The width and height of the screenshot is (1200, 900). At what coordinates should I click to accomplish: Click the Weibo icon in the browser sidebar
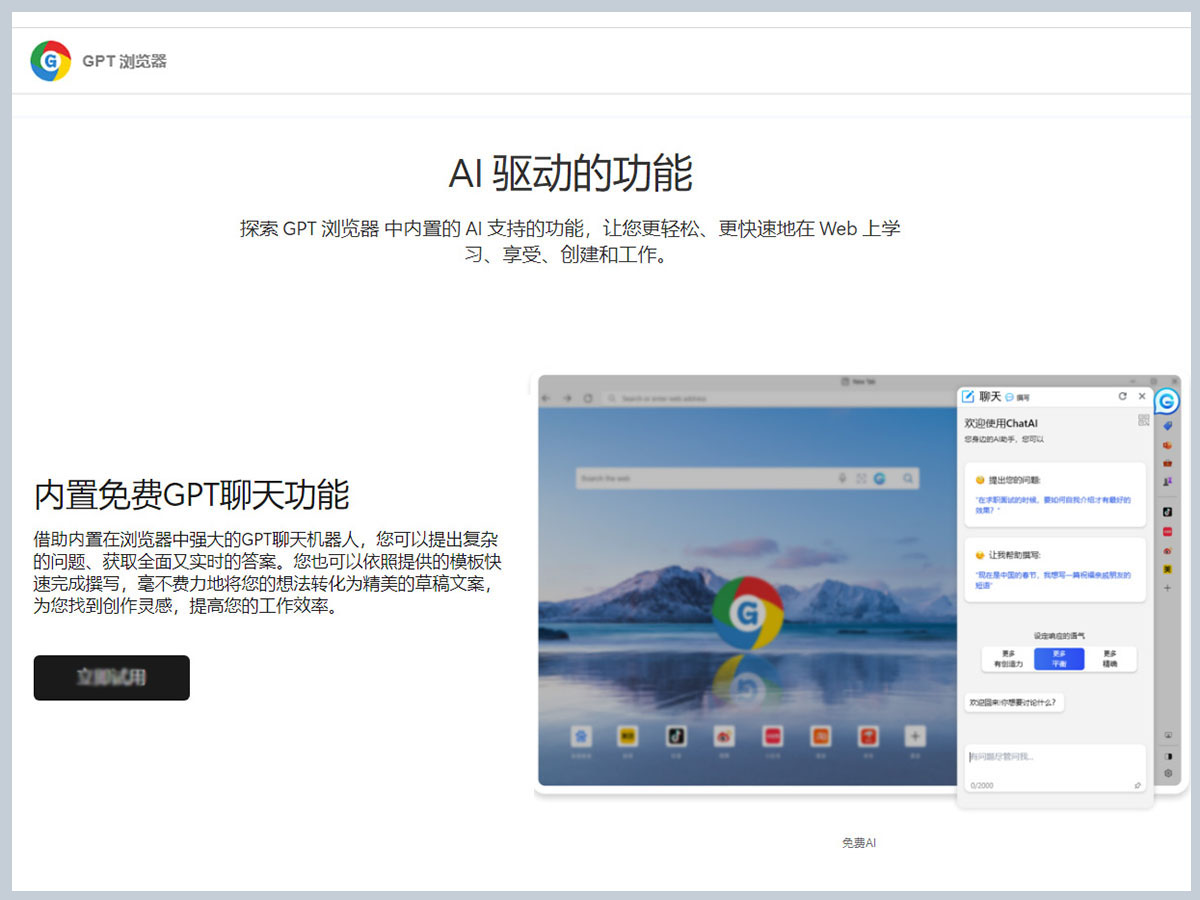pos(1168,550)
